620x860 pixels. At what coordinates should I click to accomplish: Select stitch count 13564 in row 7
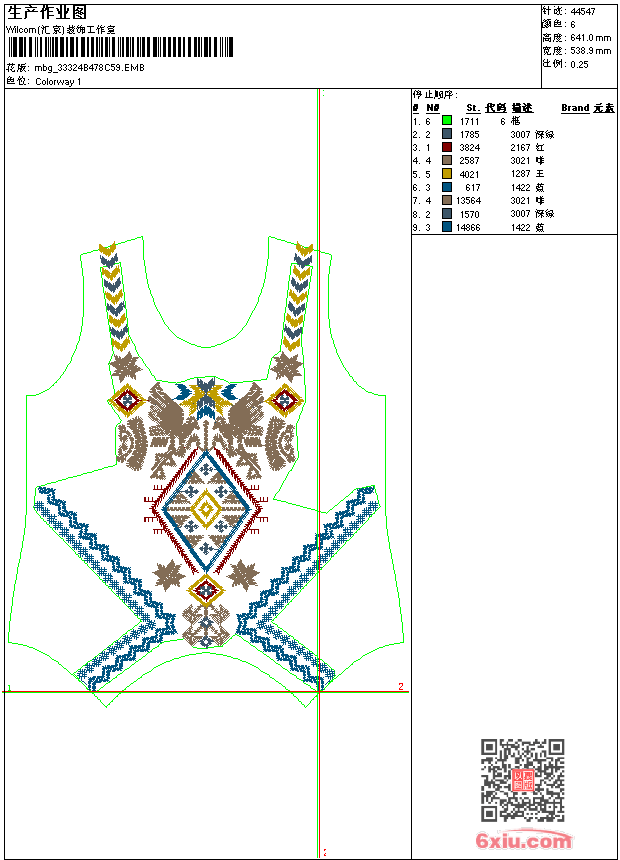point(469,201)
